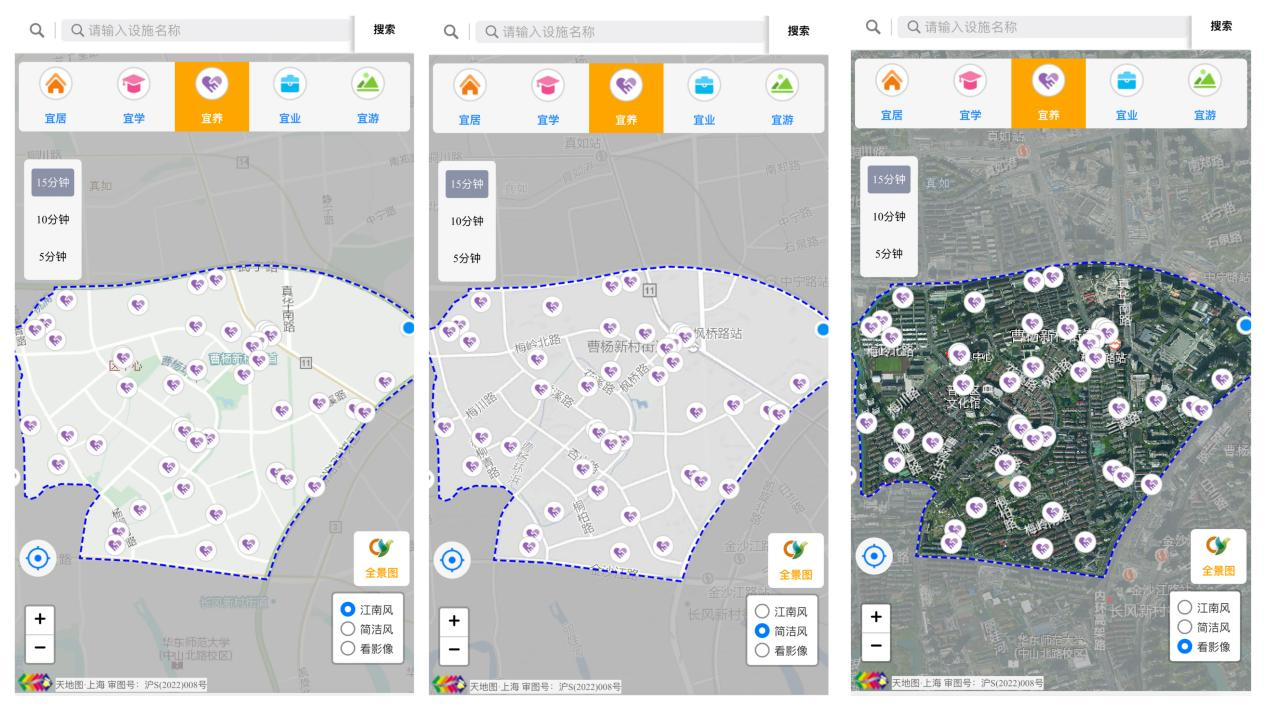
Task: Enable 简洁风 radio in left panel
Action: coord(347,629)
